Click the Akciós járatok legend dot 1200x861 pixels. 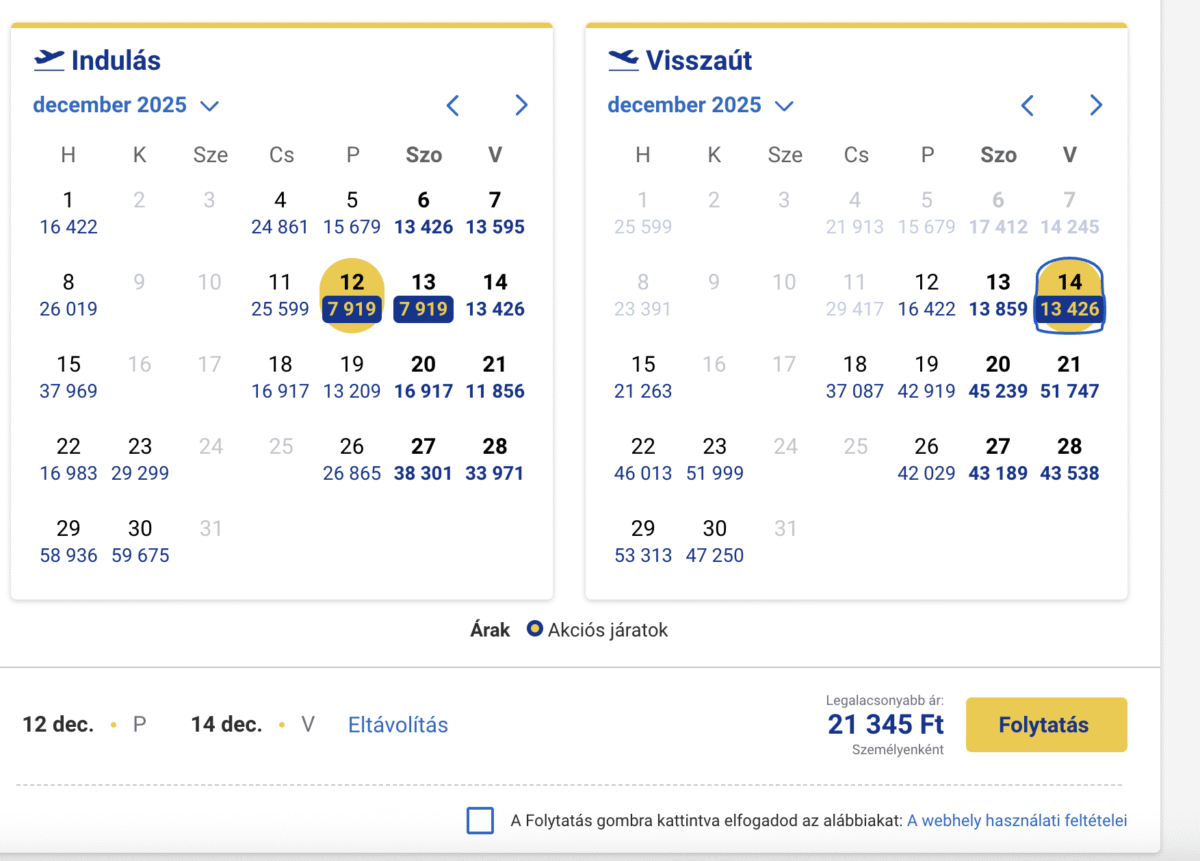pyautogui.click(x=535, y=630)
